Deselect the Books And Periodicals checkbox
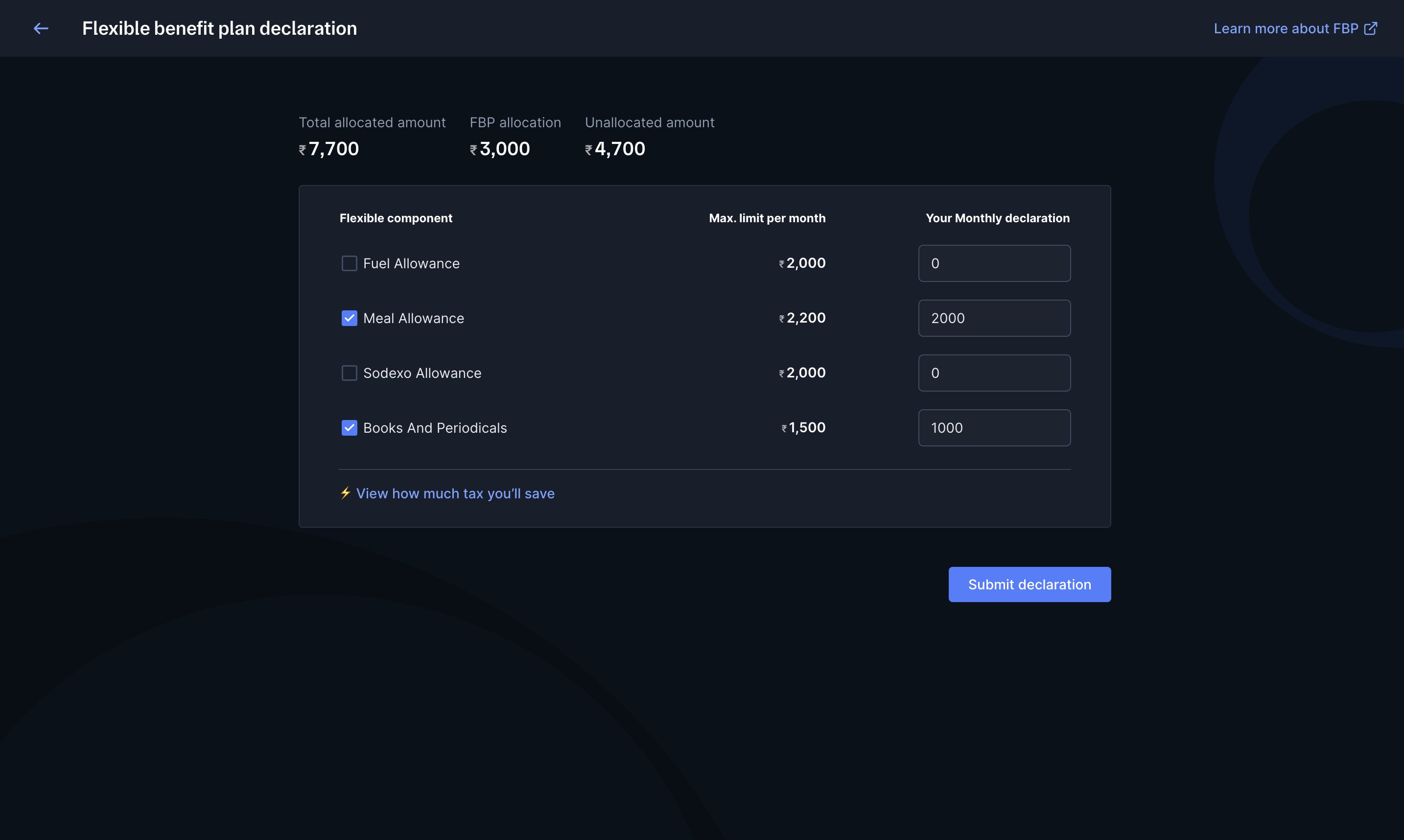The height and width of the screenshot is (840, 1404). (349, 428)
